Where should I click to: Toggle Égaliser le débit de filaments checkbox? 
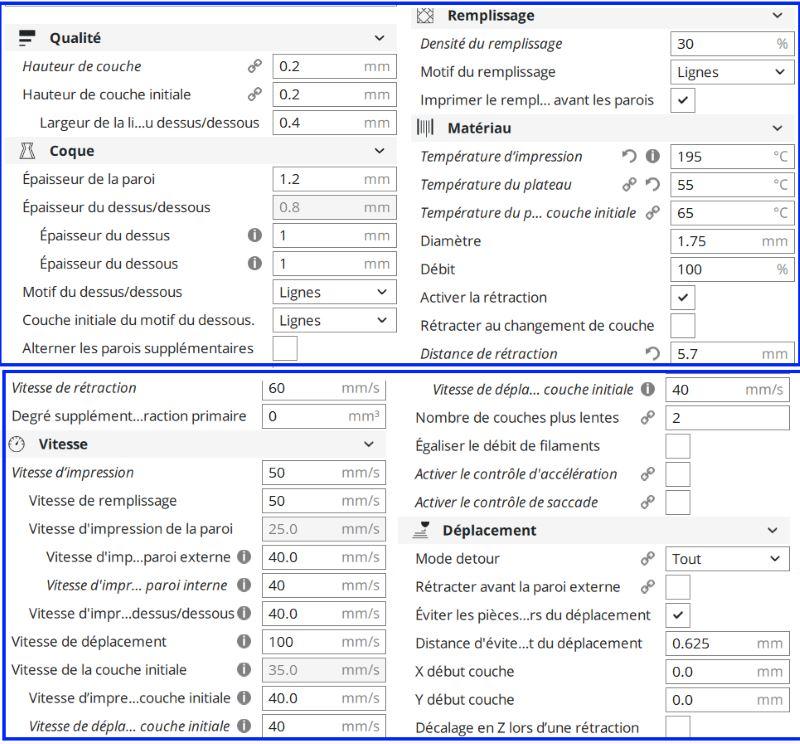tap(678, 446)
